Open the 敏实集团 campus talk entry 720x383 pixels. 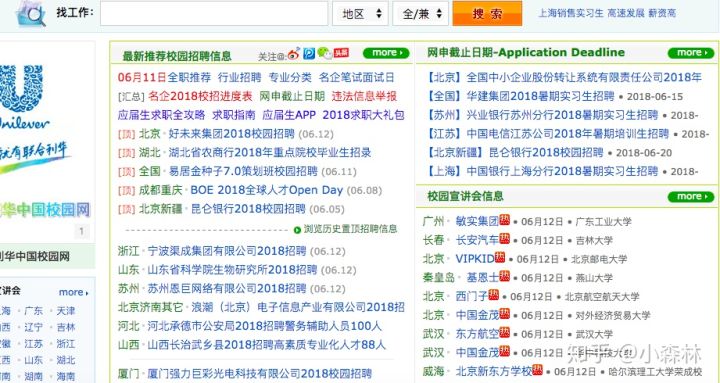click(x=477, y=221)
